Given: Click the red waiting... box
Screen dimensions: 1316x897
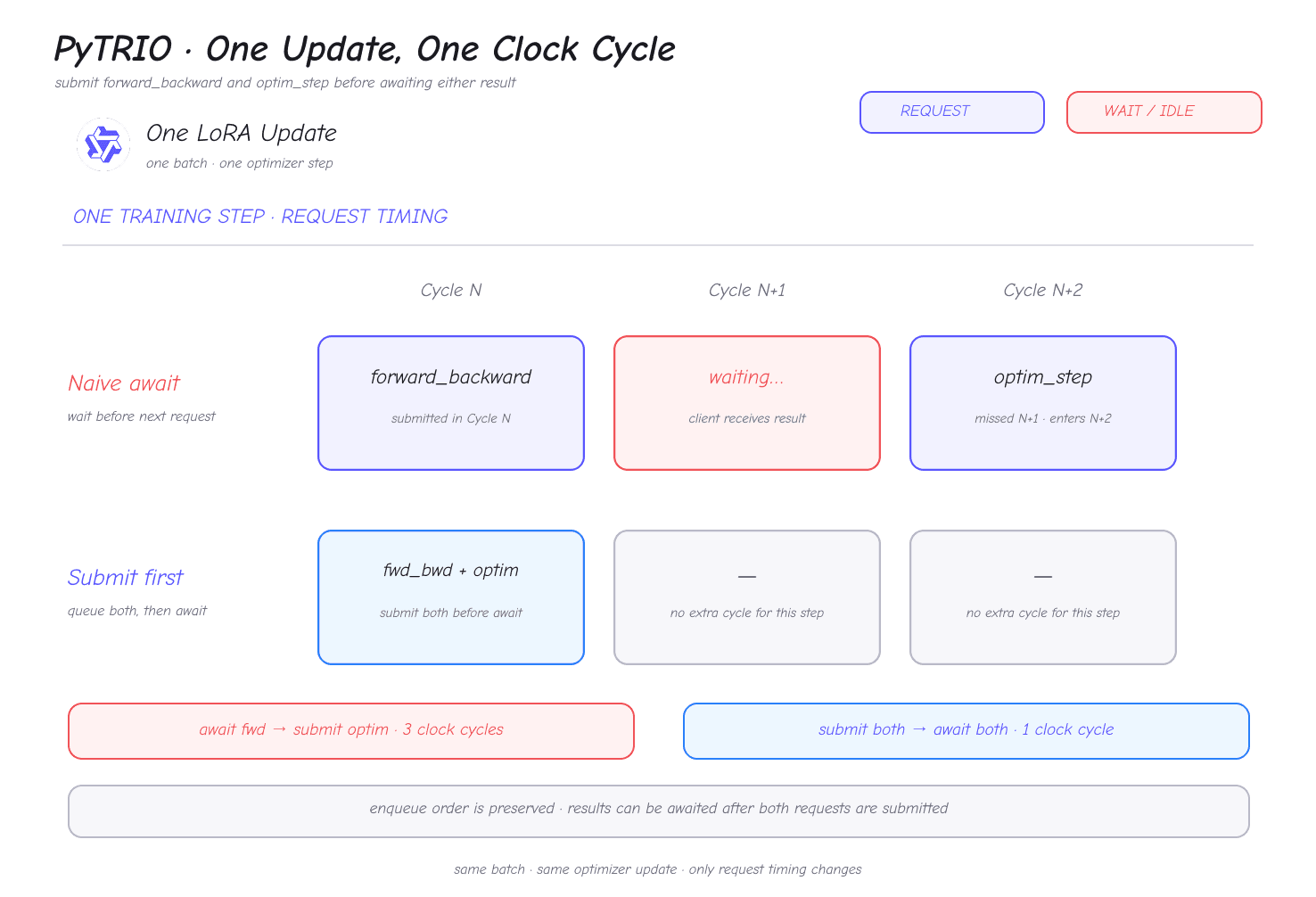Looking at the screenshot, I should pos(747,403).
